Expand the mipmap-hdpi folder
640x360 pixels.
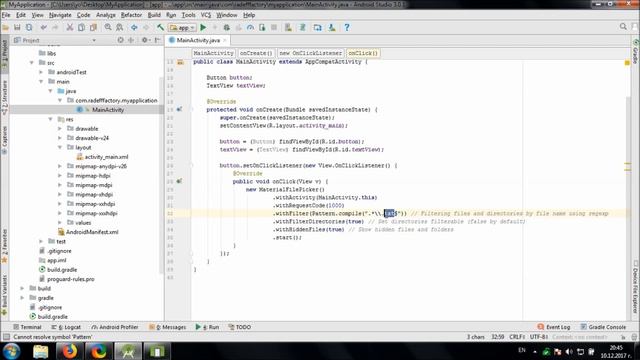[x=60, y=176]
